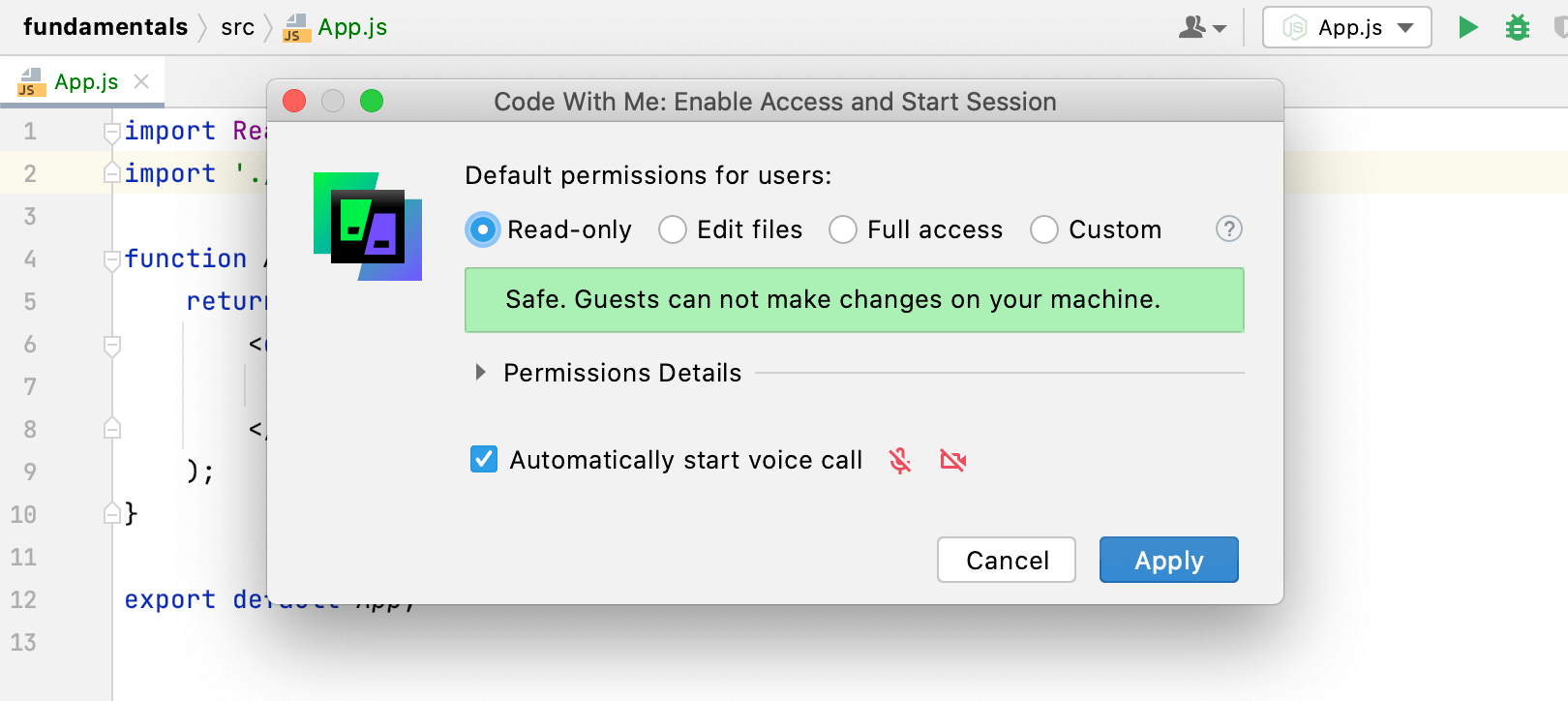Click the Apply button
The height and width of the screenshot is (701, 1568).
(x=1168, y=560)
